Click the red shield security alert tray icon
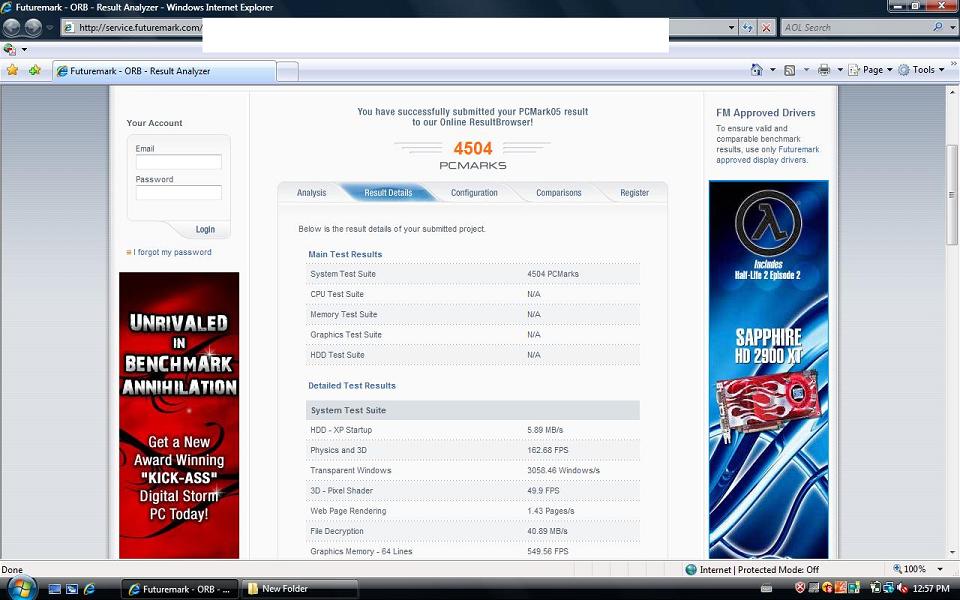This screenshot has width=960, height=600. pos(800,588)
